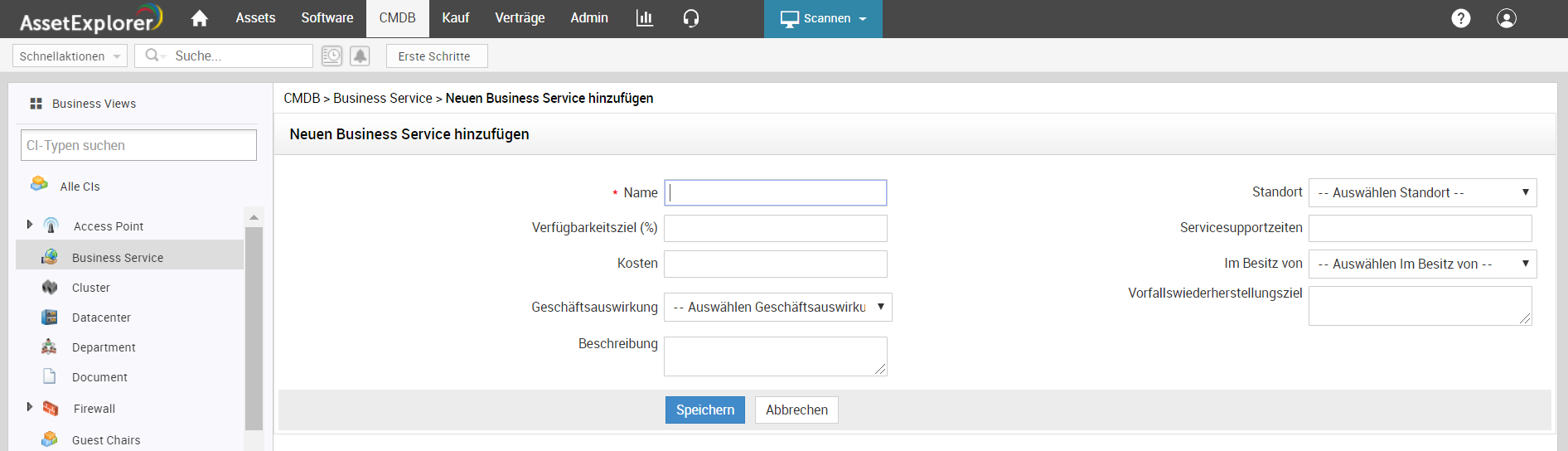The image size is (1568, 451).
Task: Open the user profile icon
Action: click(x=1507, y=18)
